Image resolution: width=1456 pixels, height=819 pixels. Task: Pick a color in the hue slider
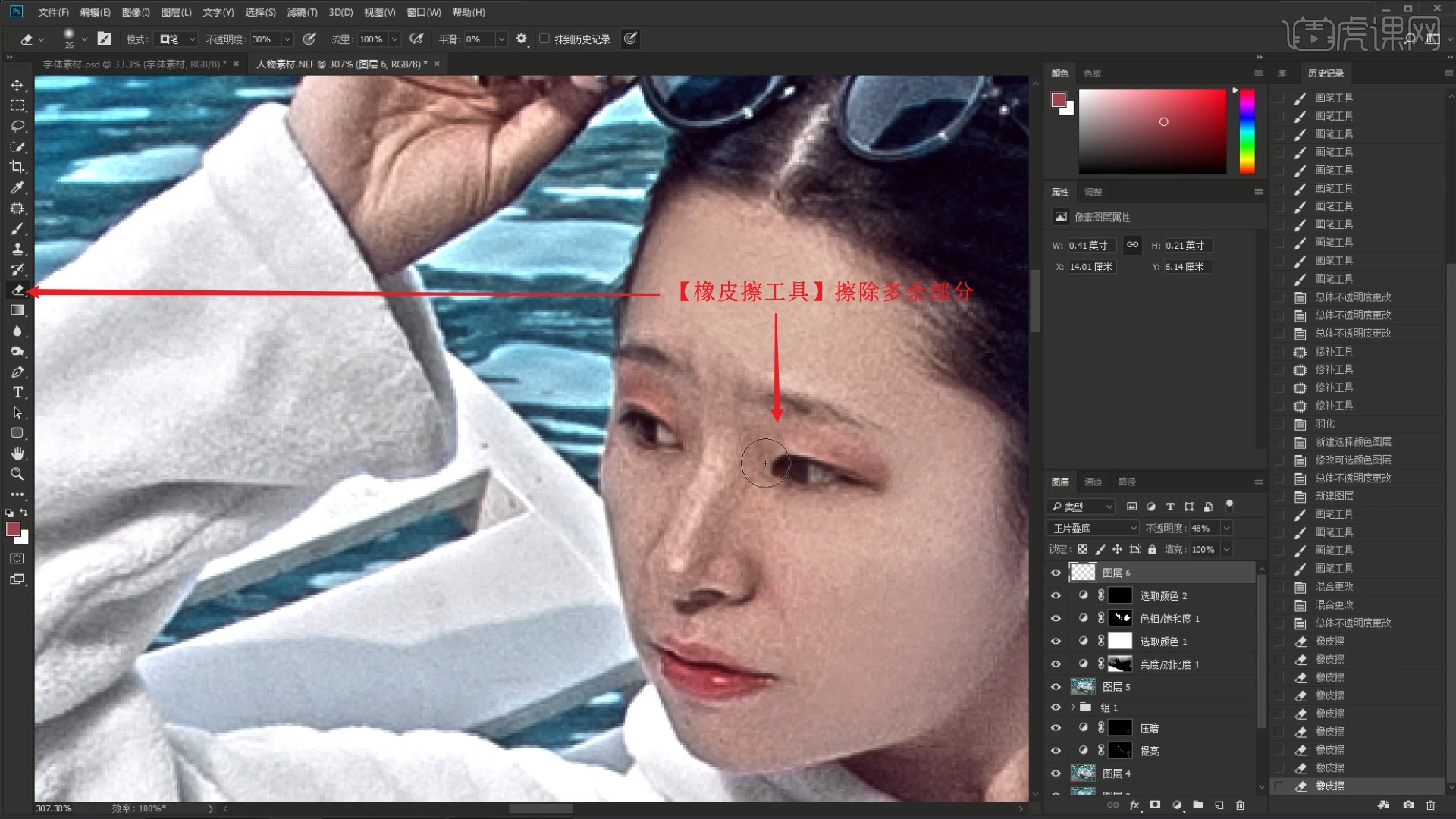1247,130
